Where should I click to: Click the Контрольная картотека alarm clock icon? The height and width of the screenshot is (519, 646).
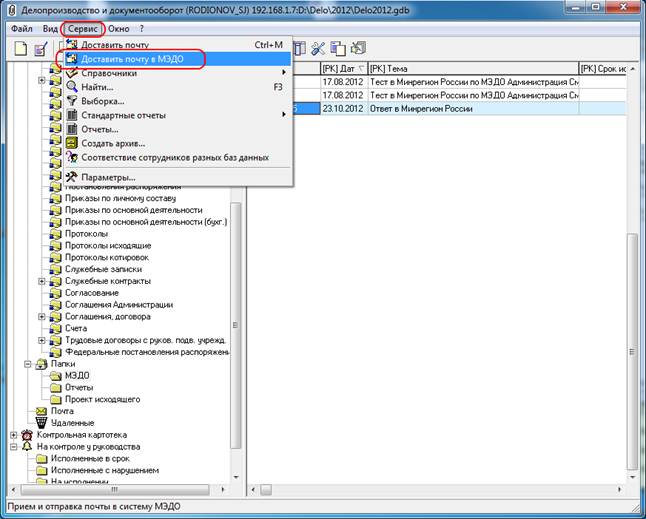click(27, 435)
